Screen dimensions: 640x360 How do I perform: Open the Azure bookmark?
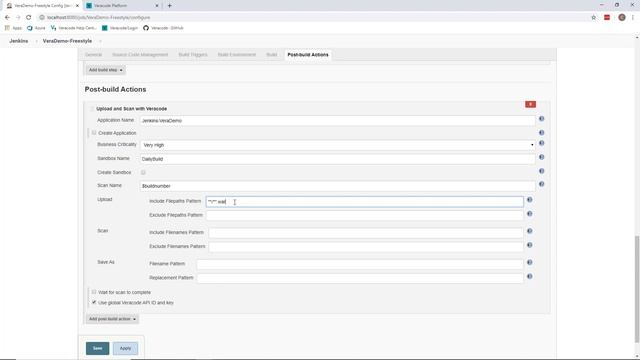(x=36, y=28)
